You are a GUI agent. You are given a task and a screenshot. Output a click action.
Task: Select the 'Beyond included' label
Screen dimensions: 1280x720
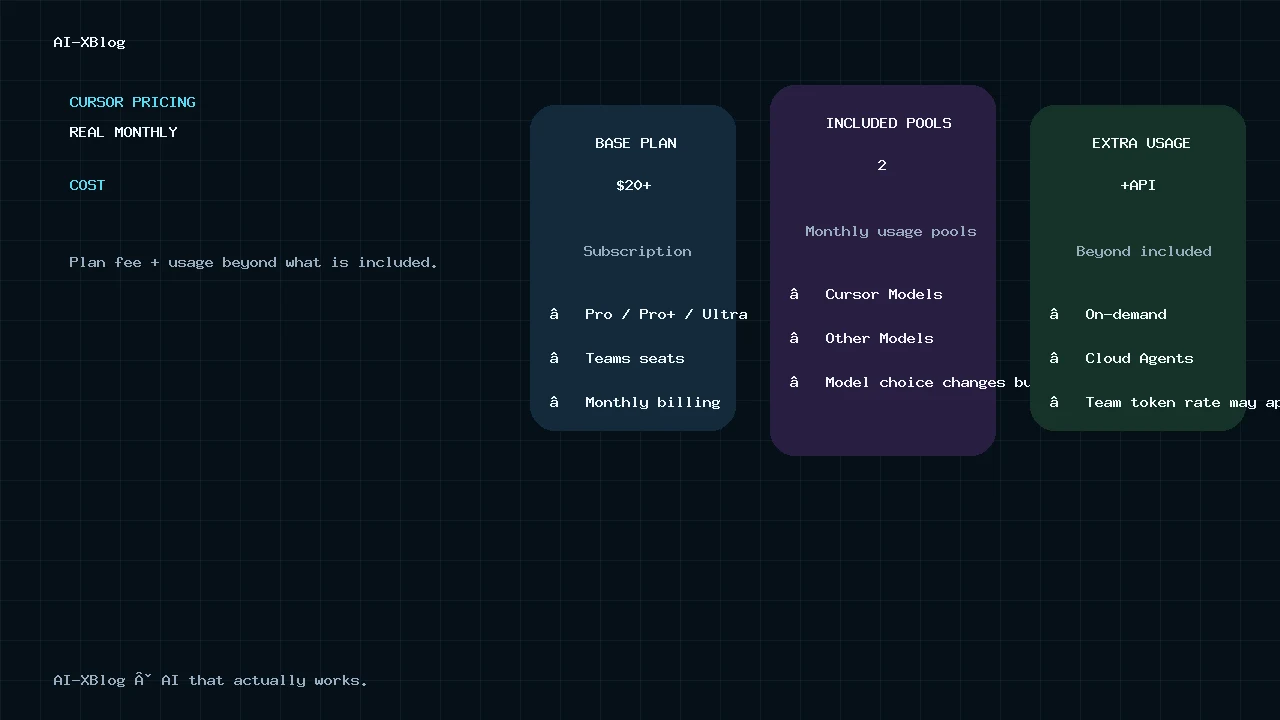point(1144,251)
